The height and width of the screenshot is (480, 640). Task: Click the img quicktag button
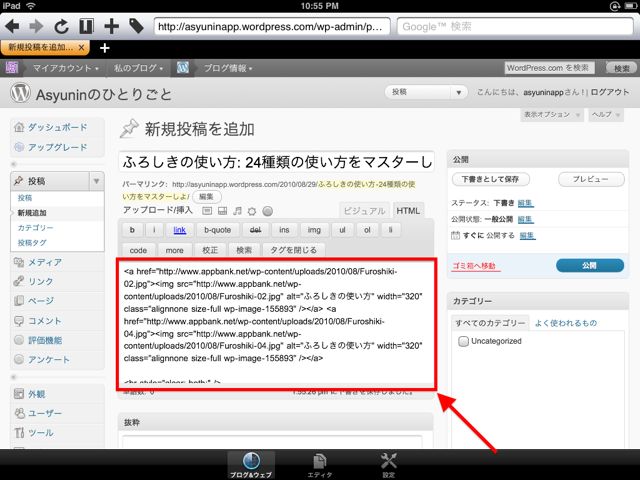click(314, 230)
